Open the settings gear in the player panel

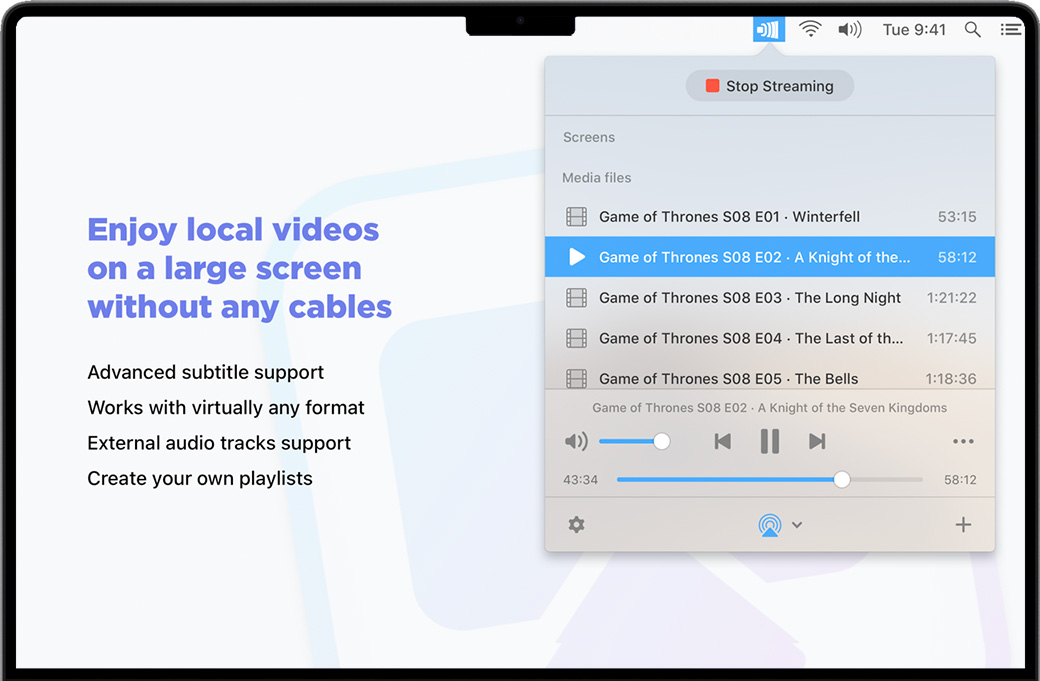point(576,524)
